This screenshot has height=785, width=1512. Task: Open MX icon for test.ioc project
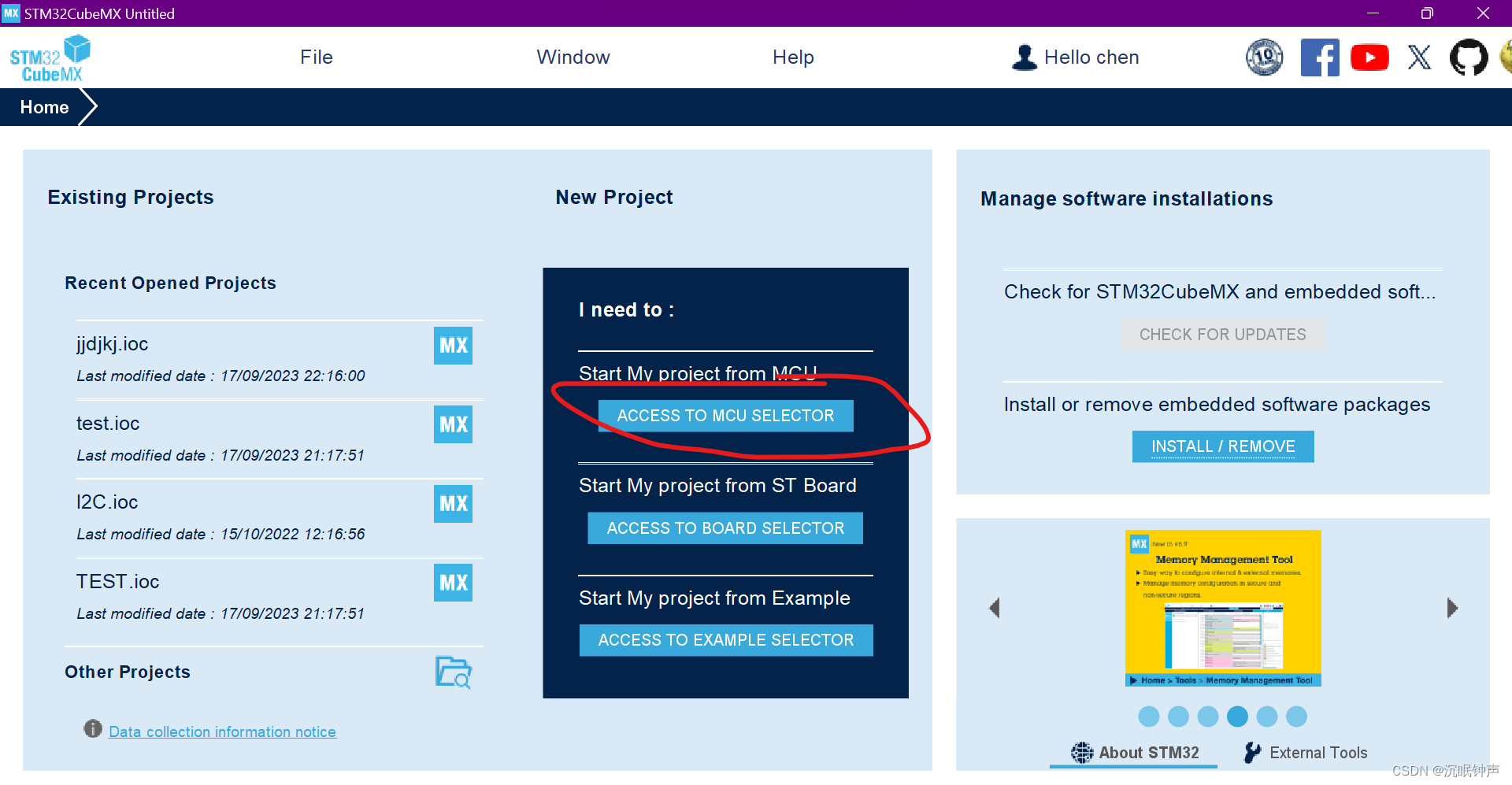coord(453,424)
